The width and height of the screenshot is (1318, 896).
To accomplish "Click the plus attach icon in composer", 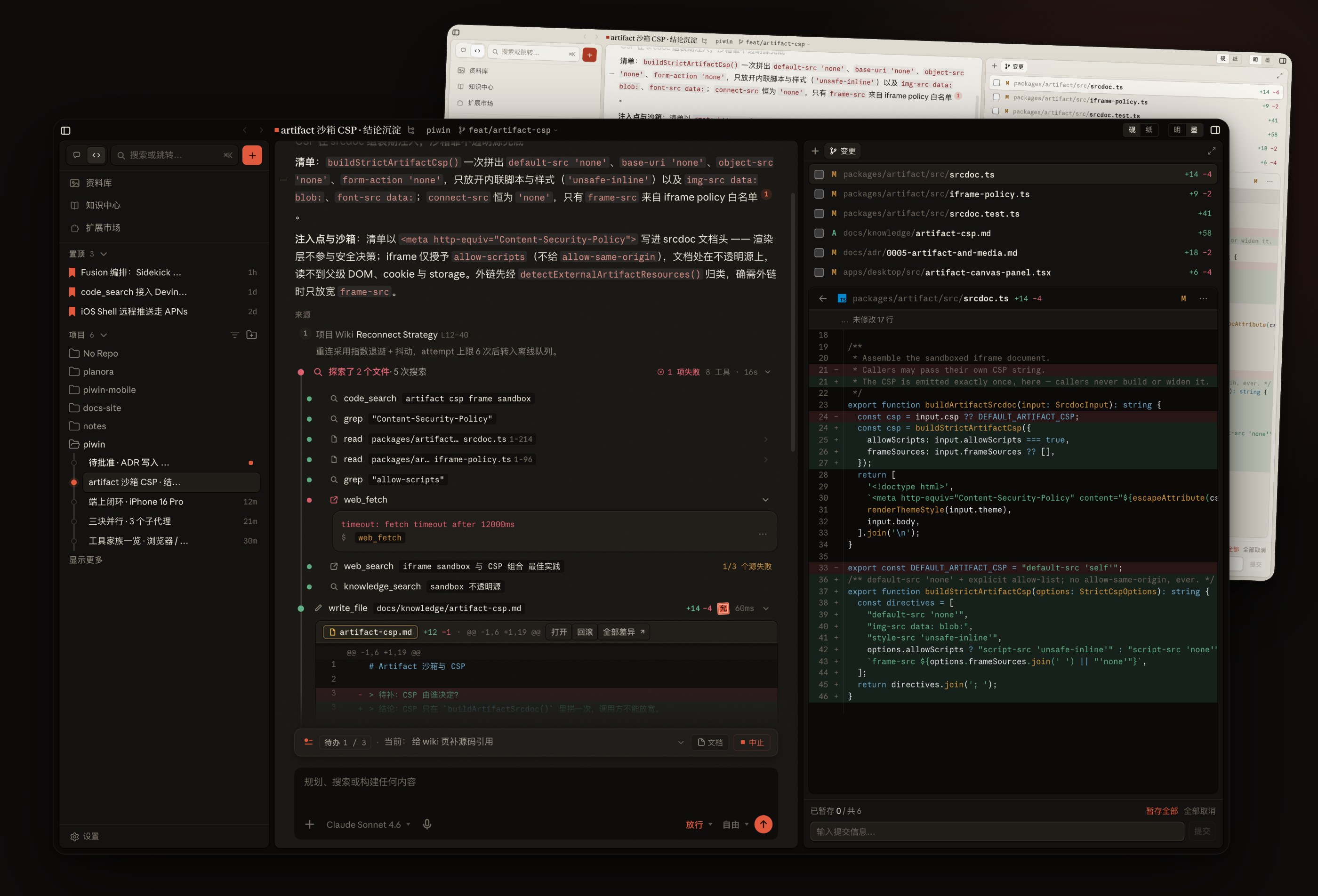I will pyautogui.click(x=310, y=824).
